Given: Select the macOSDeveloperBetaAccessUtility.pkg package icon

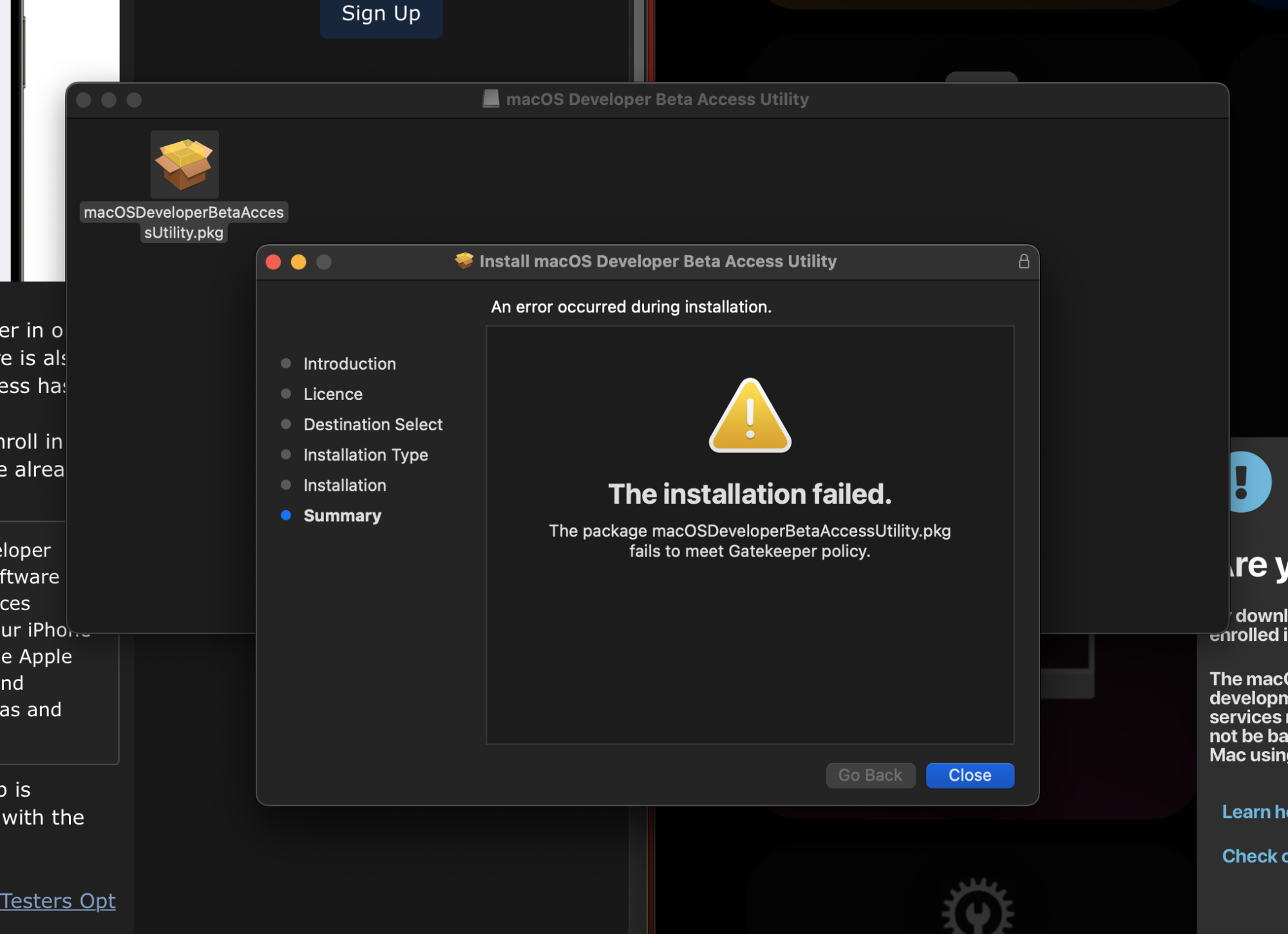Looking at the screenshot, I should (184, 165).
